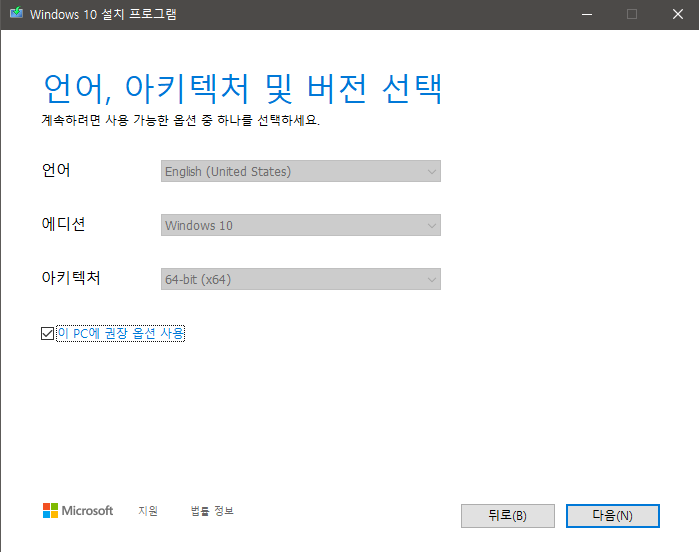Click the '계속하려면 사용 가능한 옵션' instruction text
This screenshot has width=699, height=552.
pos(181,120)
